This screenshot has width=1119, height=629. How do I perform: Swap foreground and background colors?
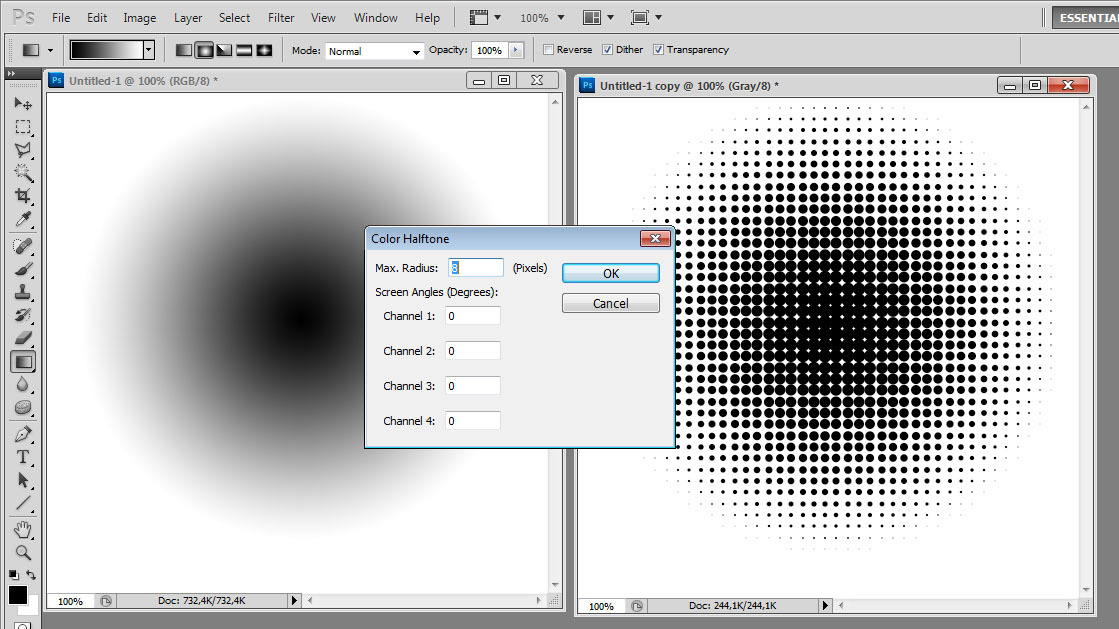(31, 575)
